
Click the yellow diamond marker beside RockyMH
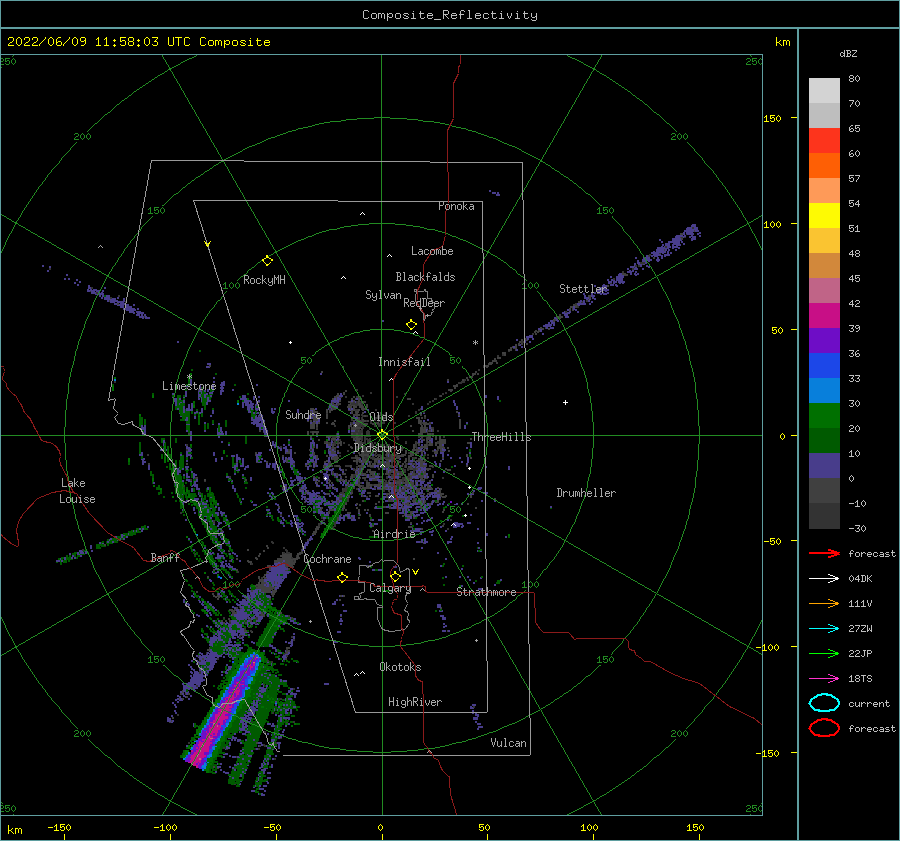point(267,261)
